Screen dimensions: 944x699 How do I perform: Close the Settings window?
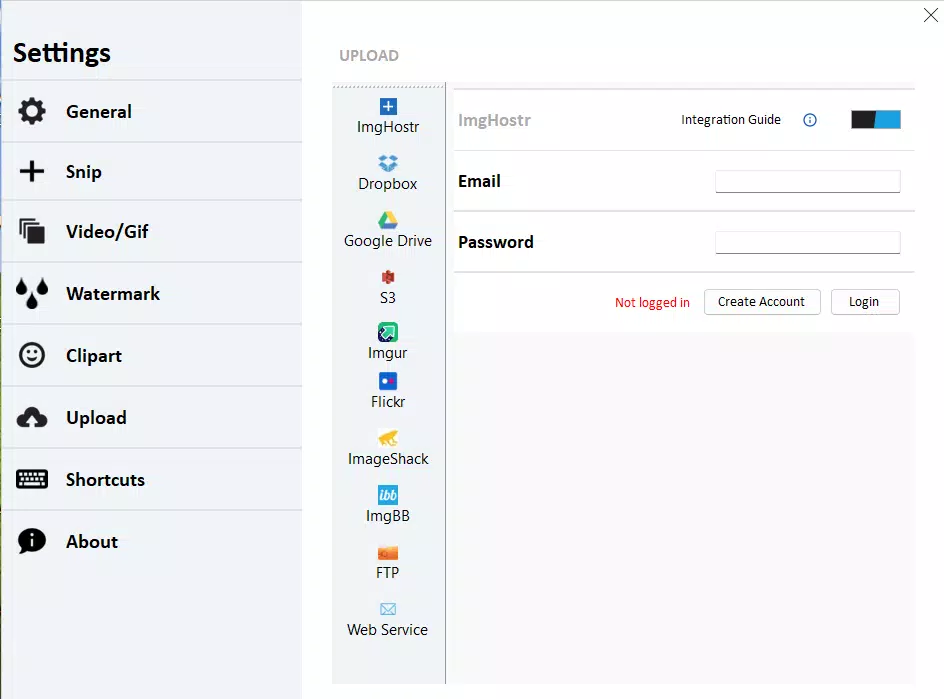point(931,15)
